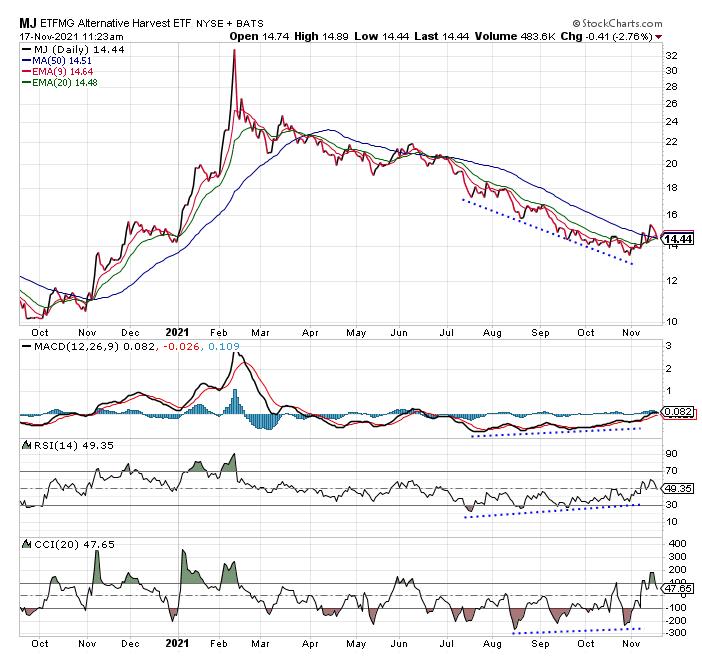This screenshot has height=659, width=702.
Task: Click the 300 label on the CCI axis
Action: coord(677,557)
